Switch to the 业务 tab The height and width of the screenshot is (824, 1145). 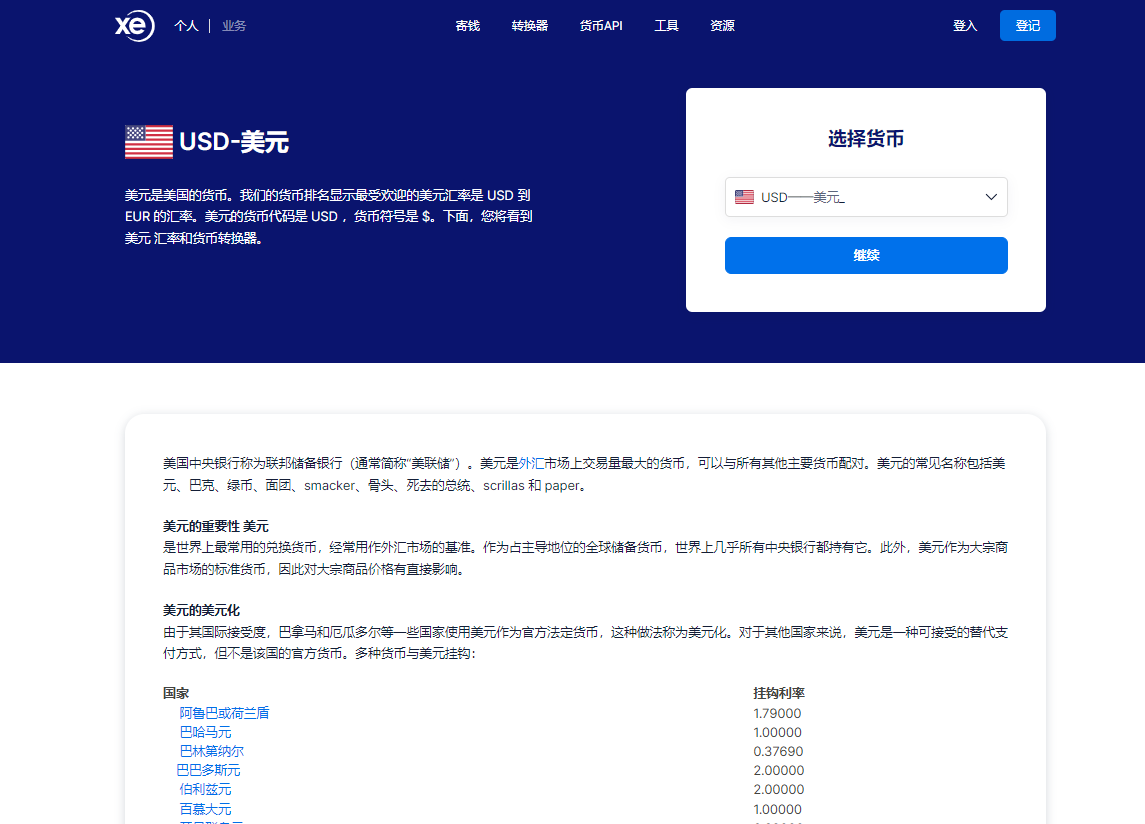point(234,26)
